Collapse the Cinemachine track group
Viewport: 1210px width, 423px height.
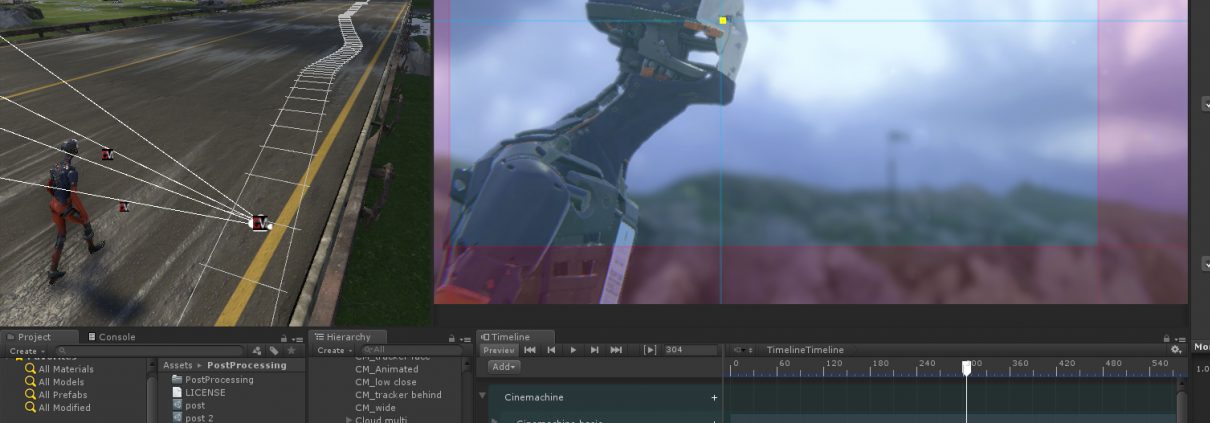click(482, 397)
